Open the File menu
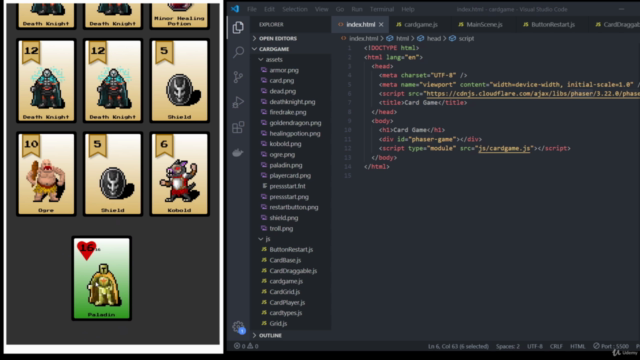The height and width of the screenshot is (360, 640). point(252,9)
